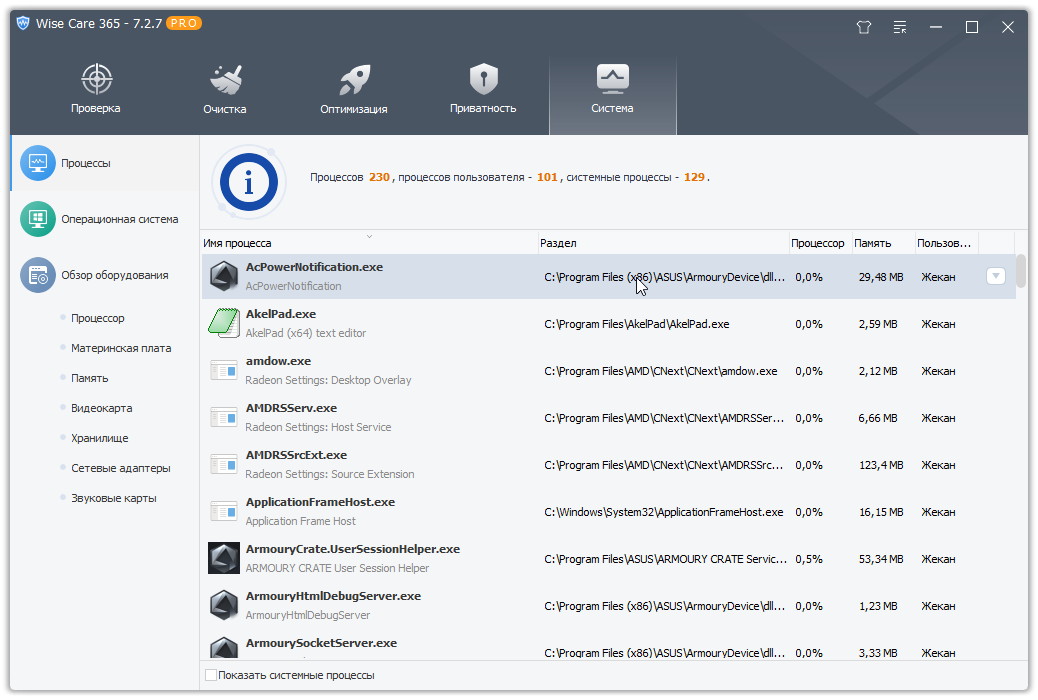The image size is (1038, 700).
Task: Switch to the Очистка tab
Action: pos(225,89)
